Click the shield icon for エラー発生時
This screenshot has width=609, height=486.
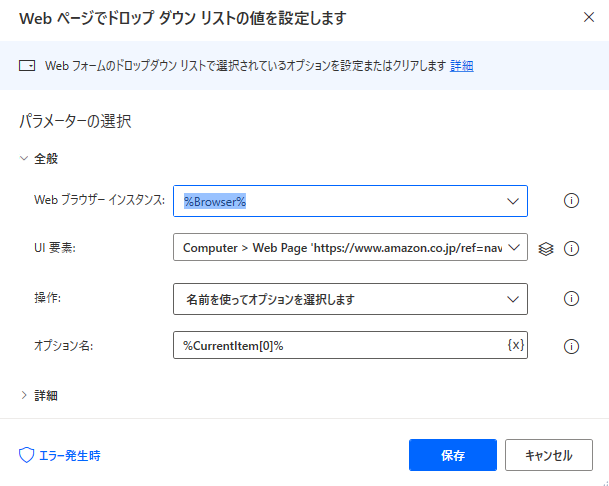[26, 455]
